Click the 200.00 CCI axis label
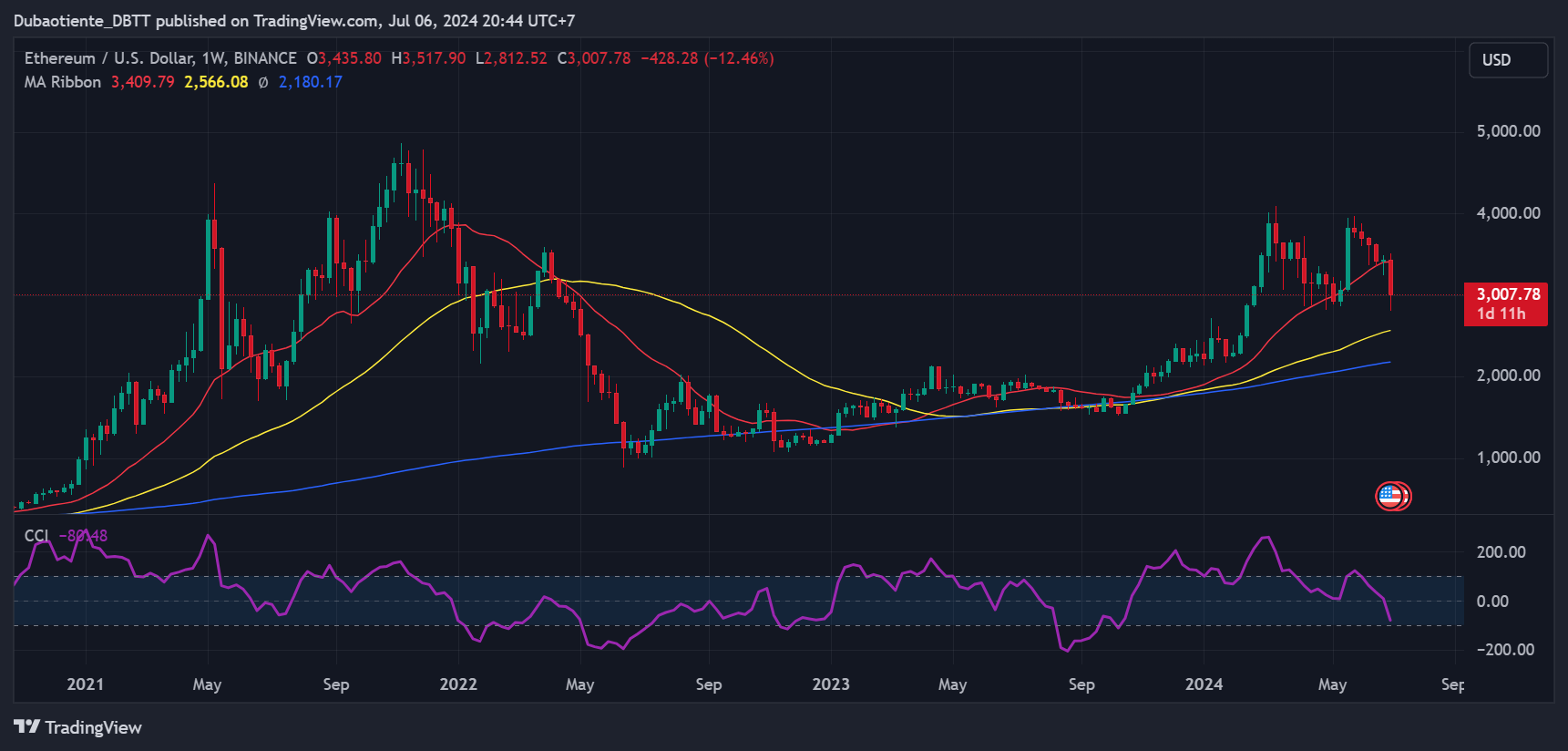 pos(1501,552)
